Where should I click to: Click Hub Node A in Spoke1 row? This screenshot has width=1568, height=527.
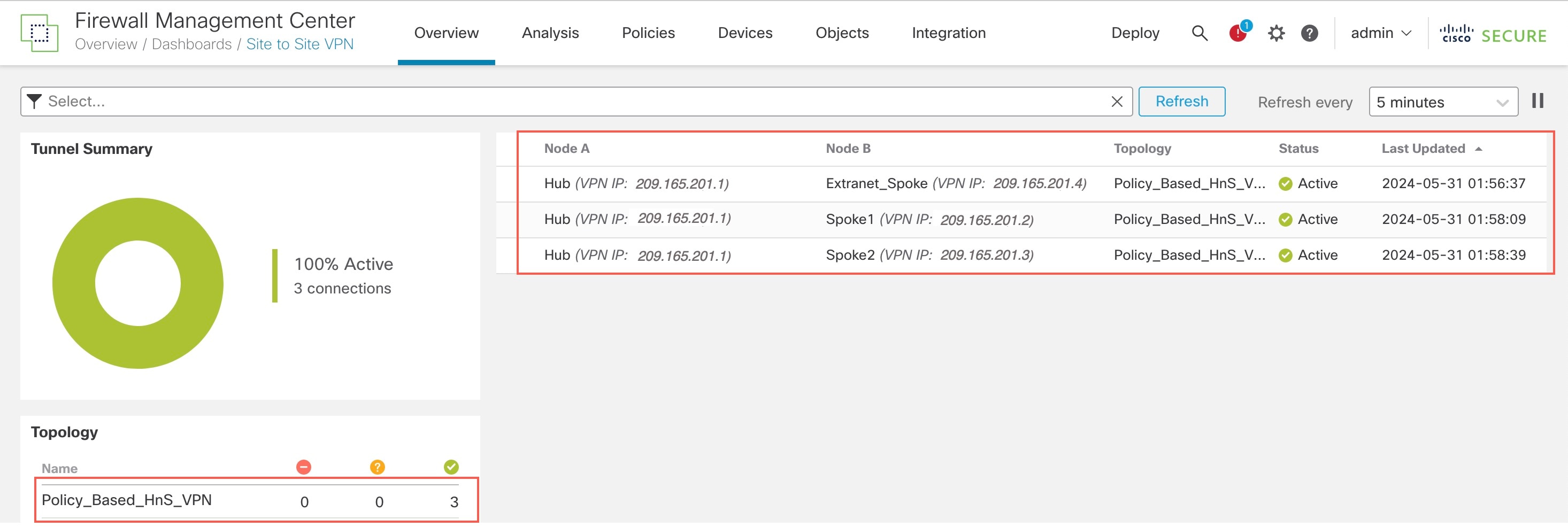tap(637, 220)
